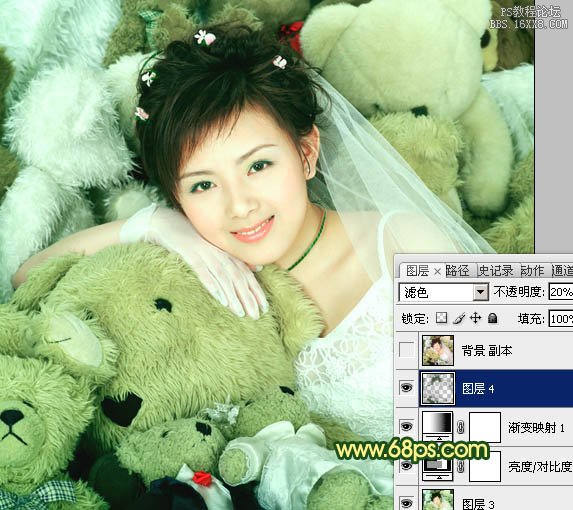Click the 不透明度 opacity value field
Viewport: 573px width, 510px height.
(x=561, y=292)
